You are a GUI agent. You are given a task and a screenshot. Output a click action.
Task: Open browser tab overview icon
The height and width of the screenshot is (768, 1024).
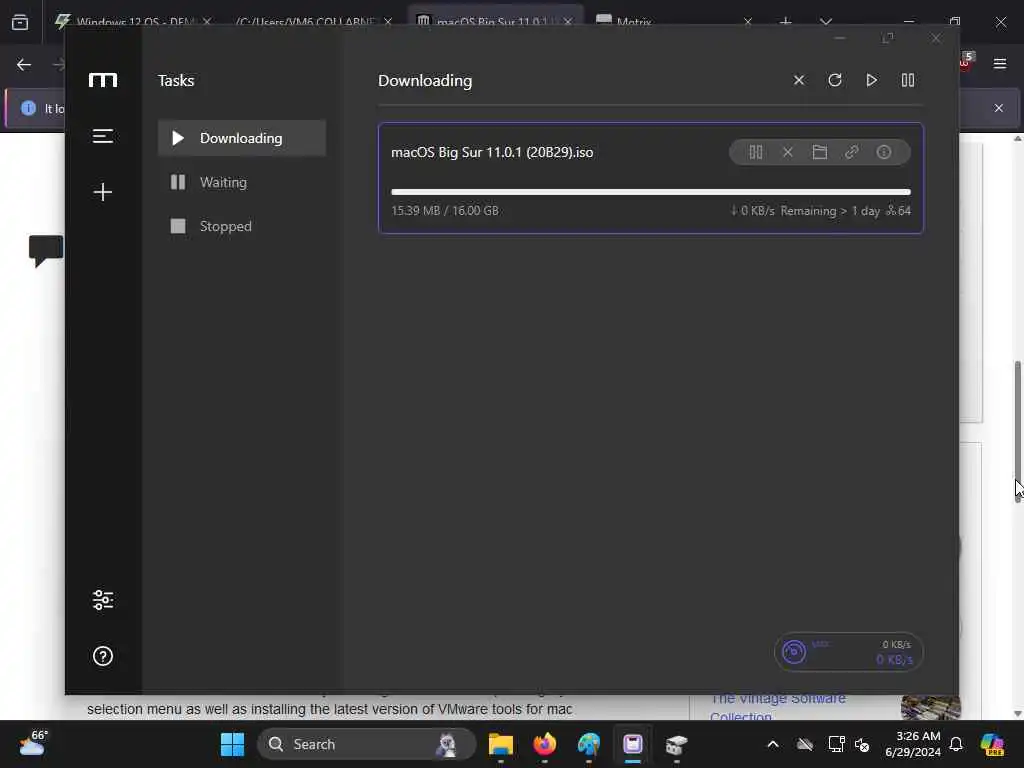20,22
